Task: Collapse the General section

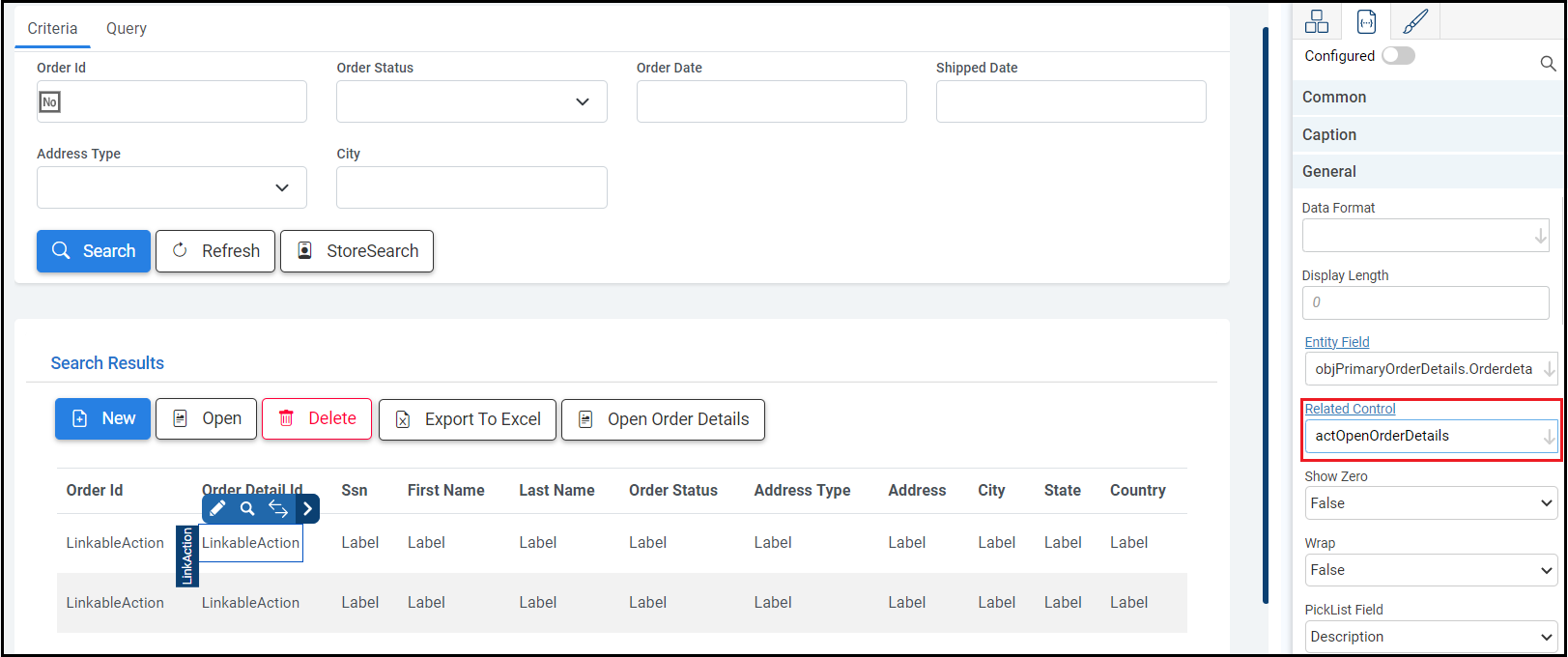Action: pyautogui.click(x=1428, y=172)
